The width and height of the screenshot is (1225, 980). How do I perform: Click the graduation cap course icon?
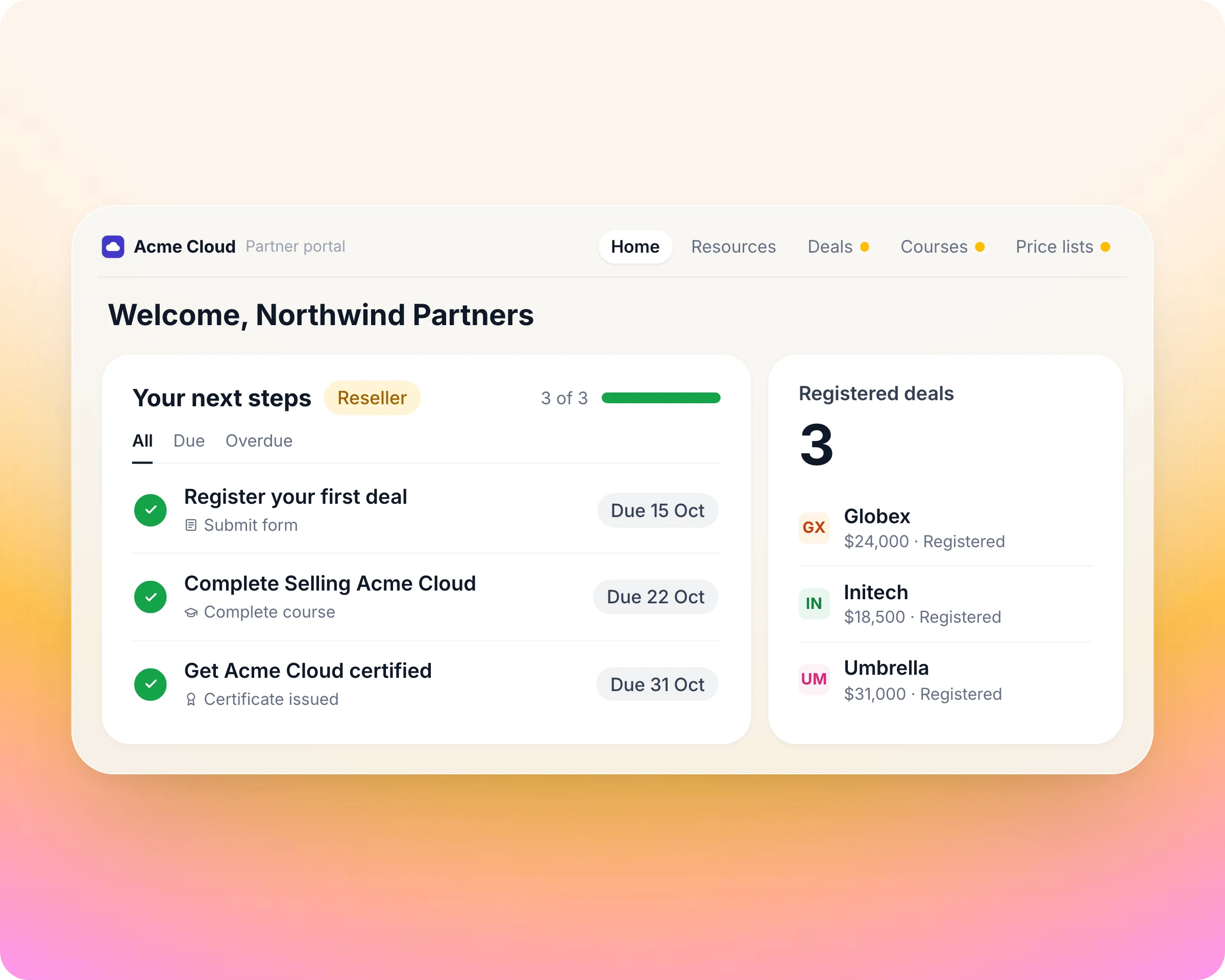[191, 612]
